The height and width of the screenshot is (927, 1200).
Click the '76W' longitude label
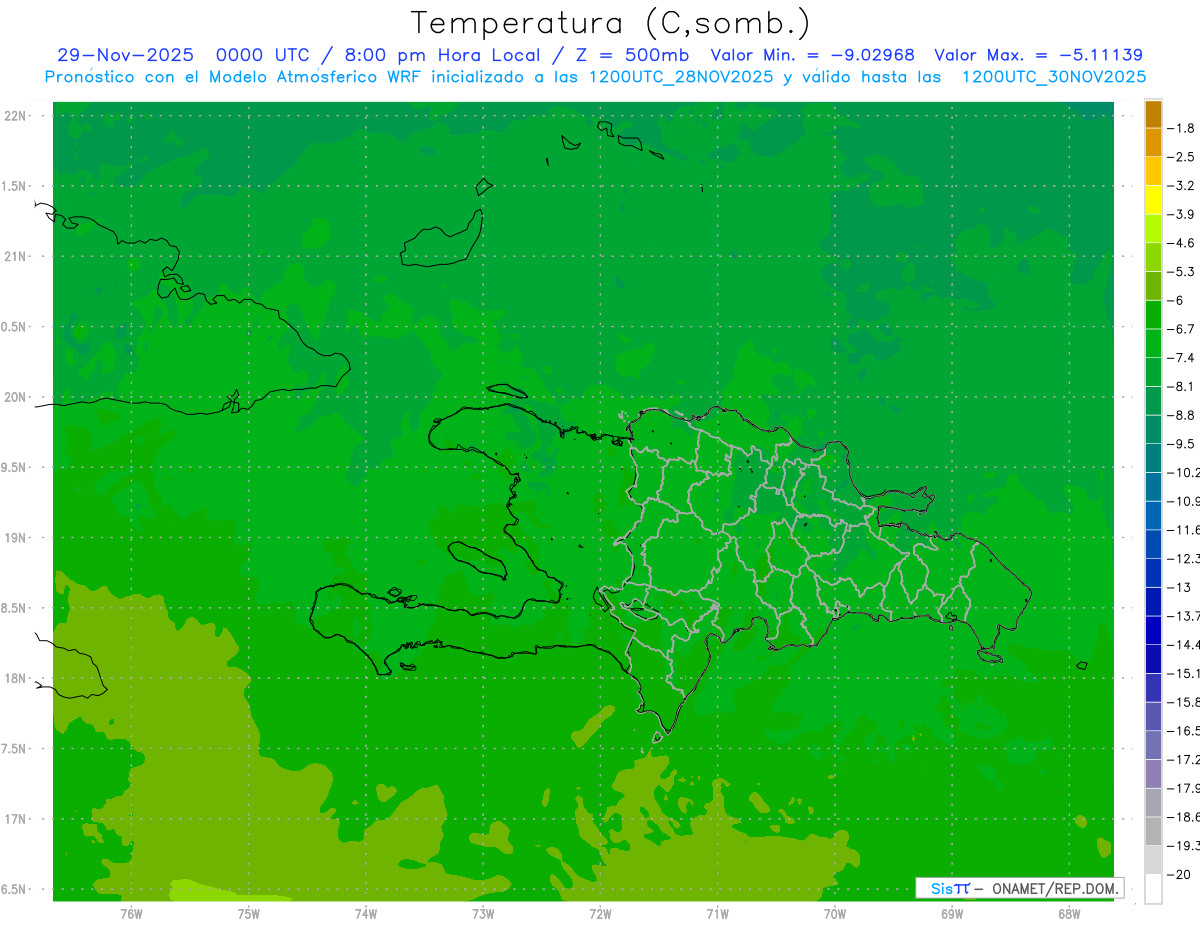pos(131,914)
